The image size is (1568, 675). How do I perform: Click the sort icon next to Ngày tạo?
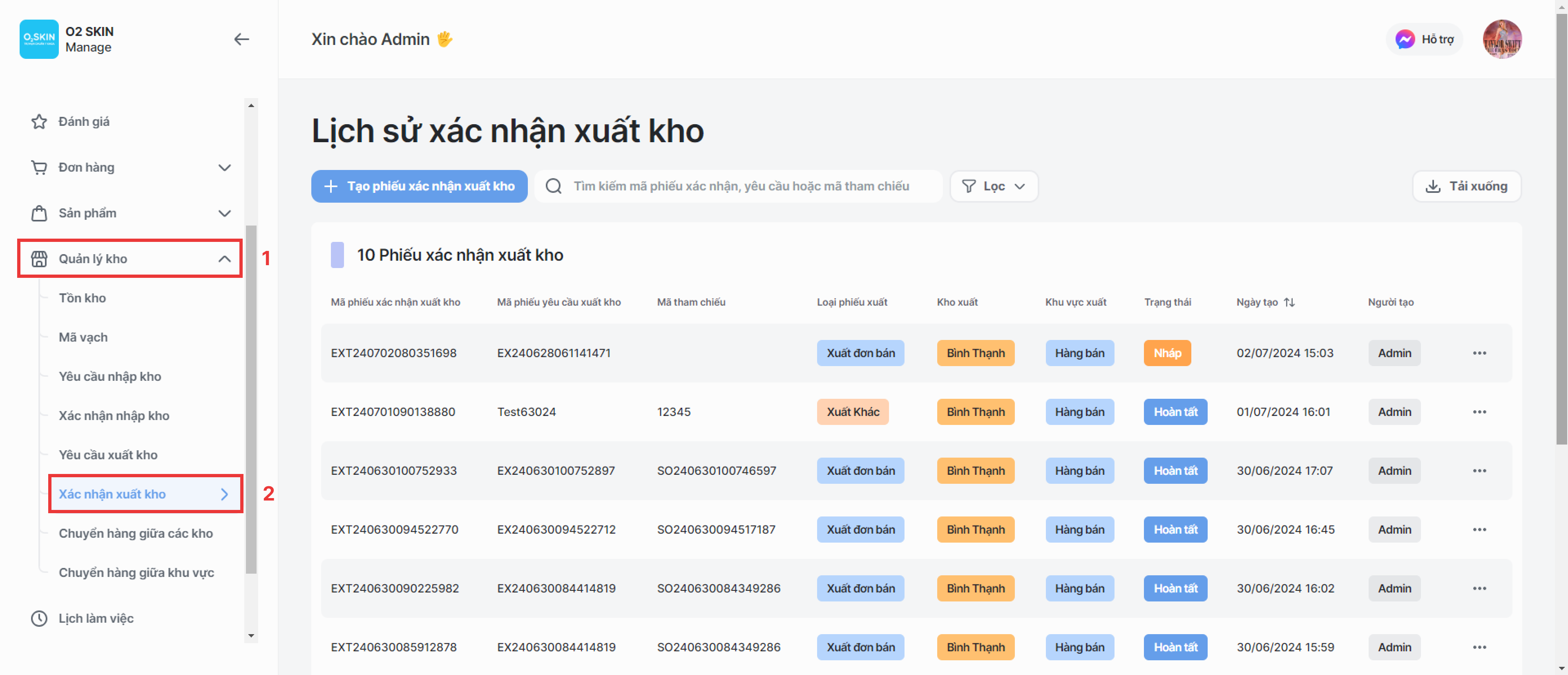click(1289, 302)
